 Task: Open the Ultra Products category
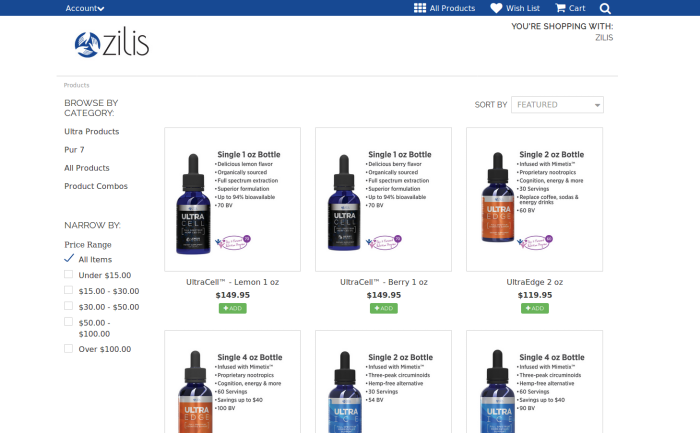click(92, 132)
